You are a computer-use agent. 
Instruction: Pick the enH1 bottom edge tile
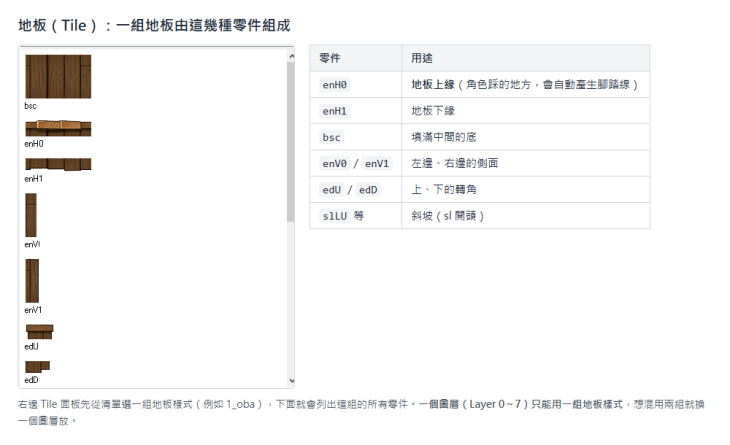(58, 164)
